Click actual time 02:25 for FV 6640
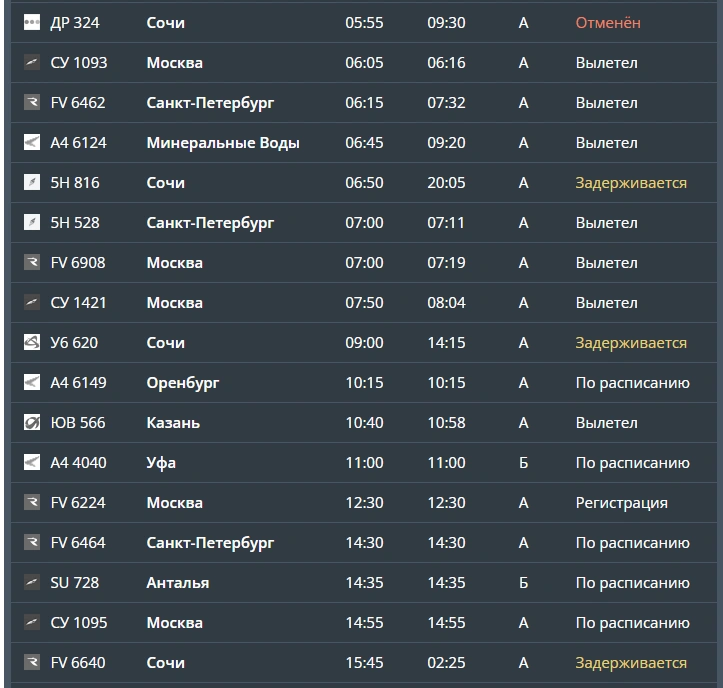 [446, 663]
